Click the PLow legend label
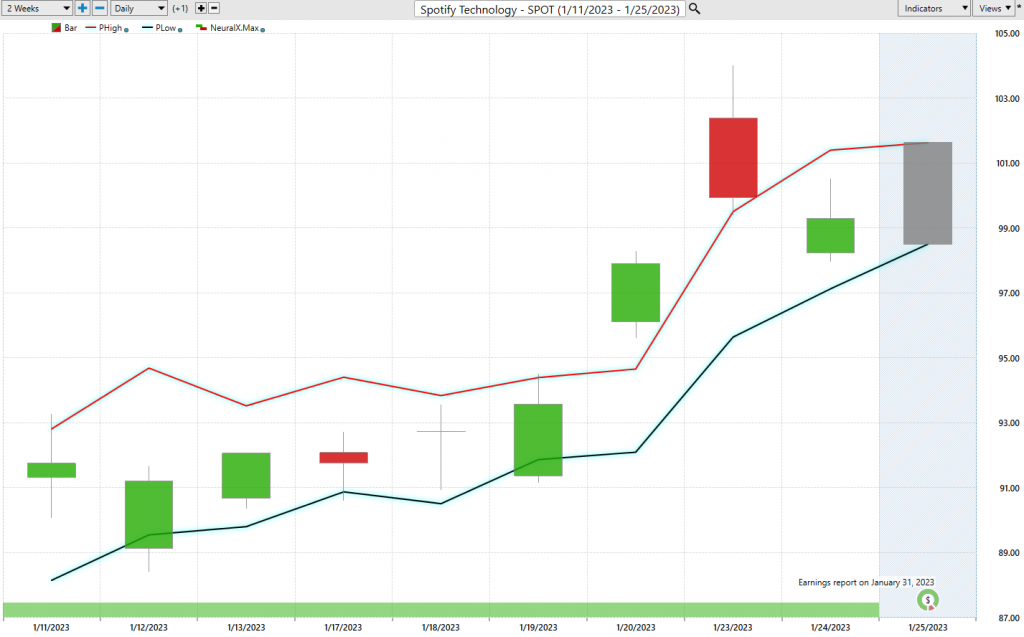 click(166, 28)
